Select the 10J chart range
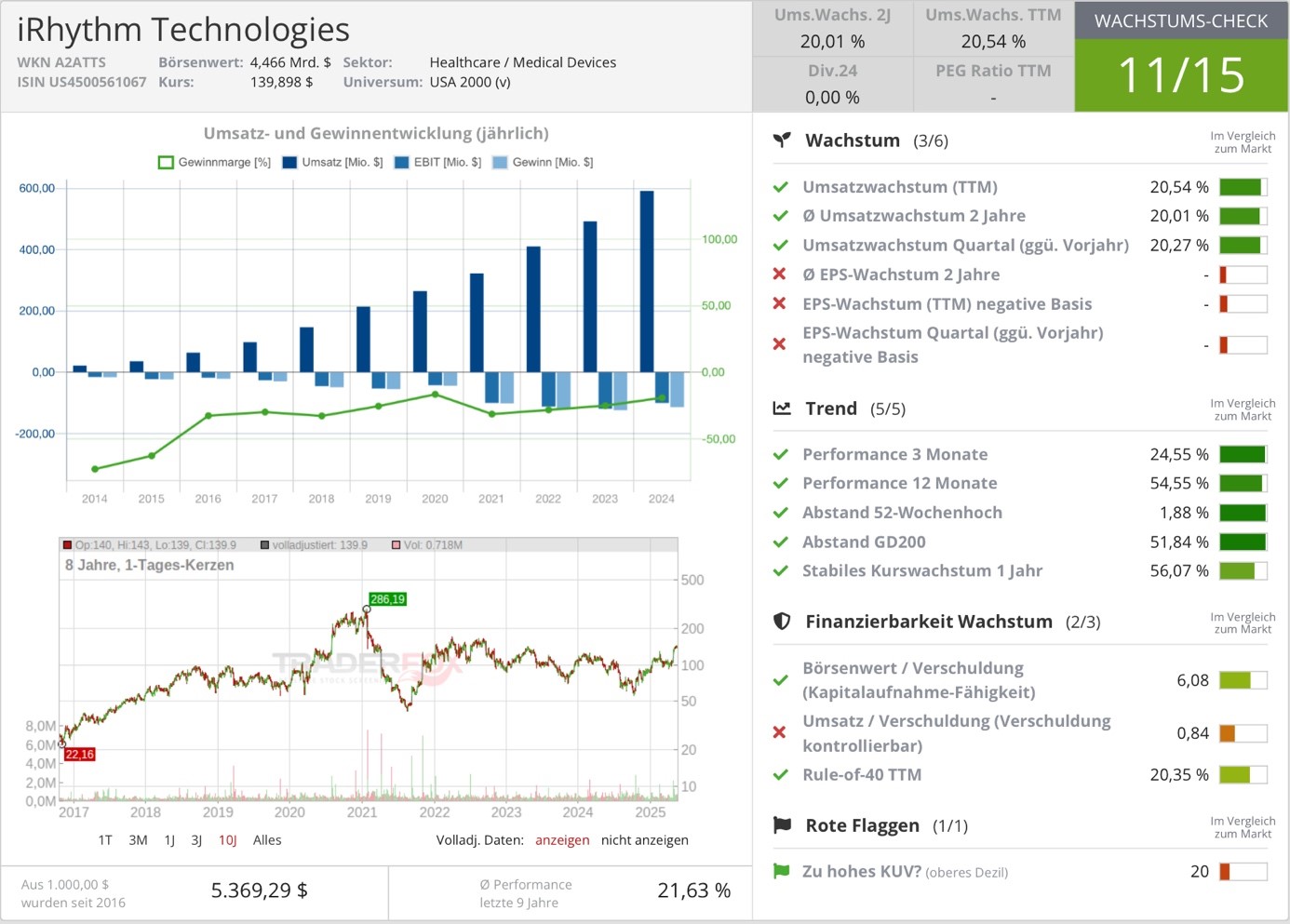 (x=228, y=840)
